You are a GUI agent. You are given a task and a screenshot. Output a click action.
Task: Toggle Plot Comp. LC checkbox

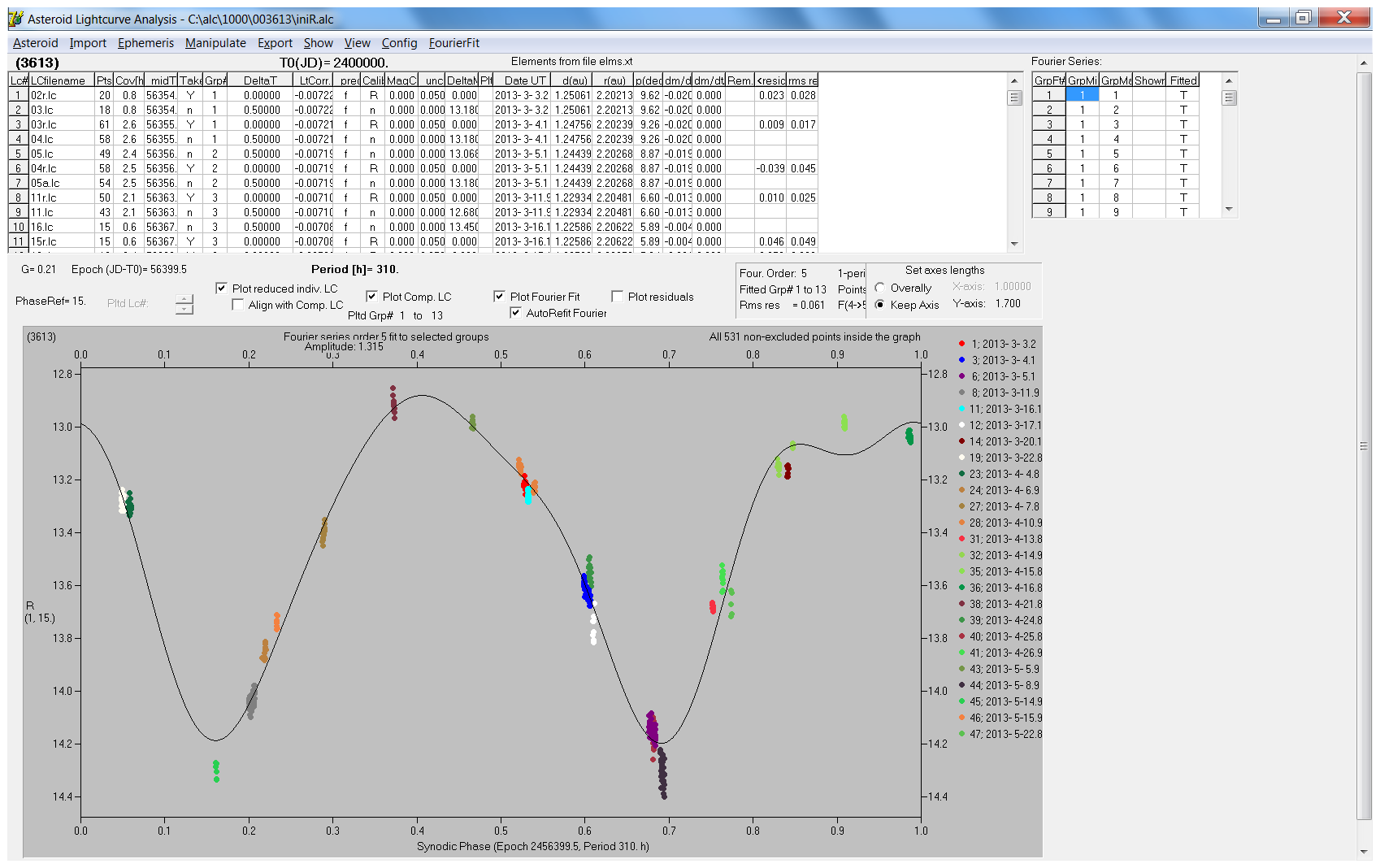371,296
